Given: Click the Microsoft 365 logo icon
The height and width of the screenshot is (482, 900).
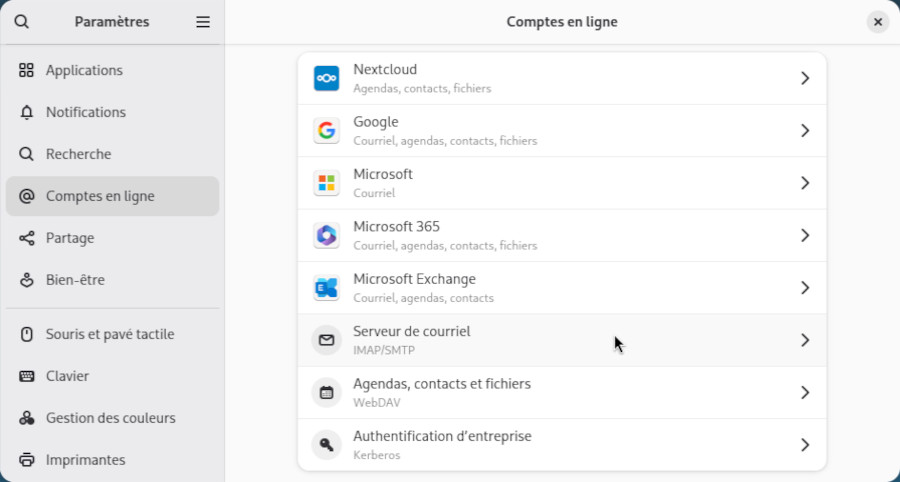Looking at the screenshot, I should [x=327, y=235].
